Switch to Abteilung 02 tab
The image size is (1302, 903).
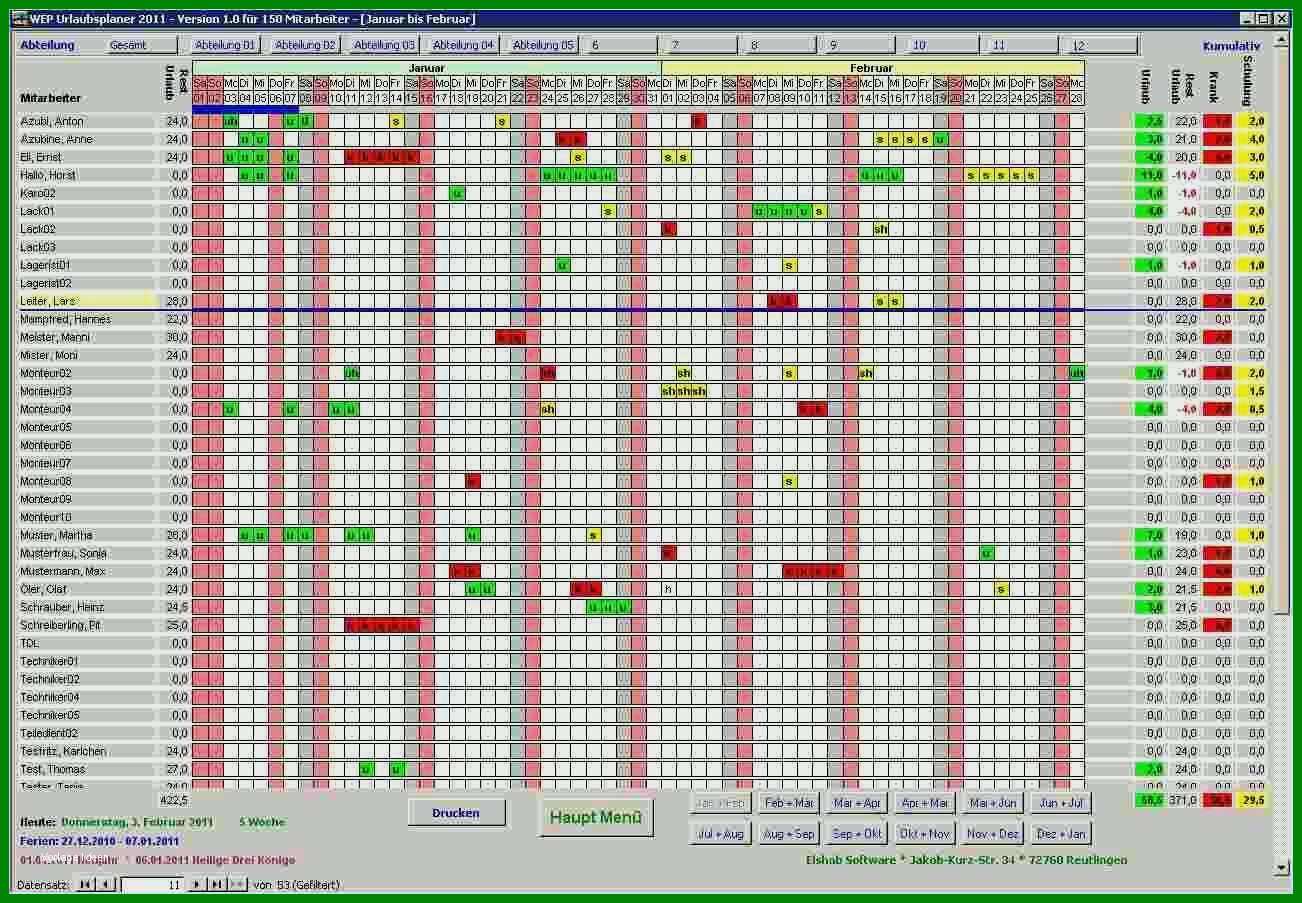[x=305, y=45]
